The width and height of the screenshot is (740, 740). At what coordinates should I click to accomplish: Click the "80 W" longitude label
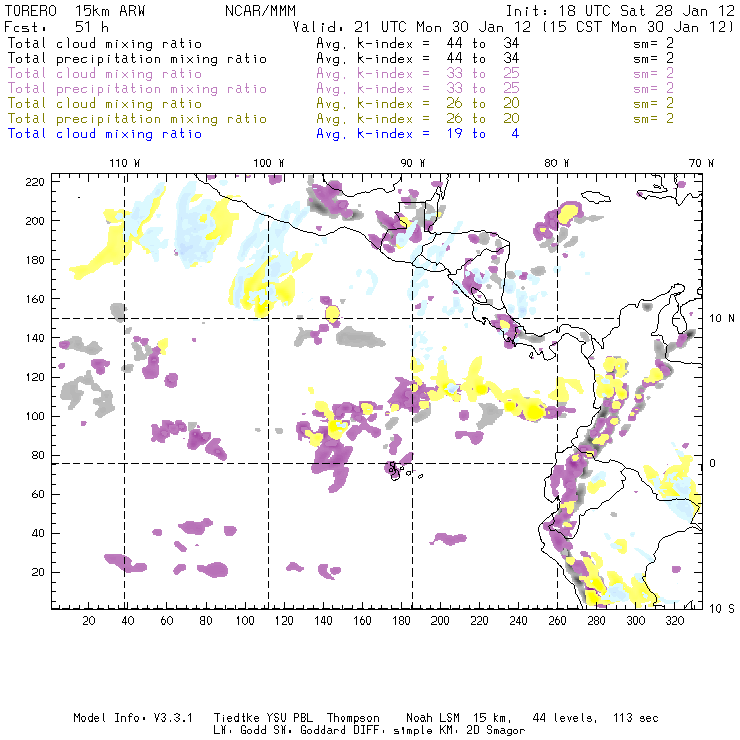(x=556, y=163)
